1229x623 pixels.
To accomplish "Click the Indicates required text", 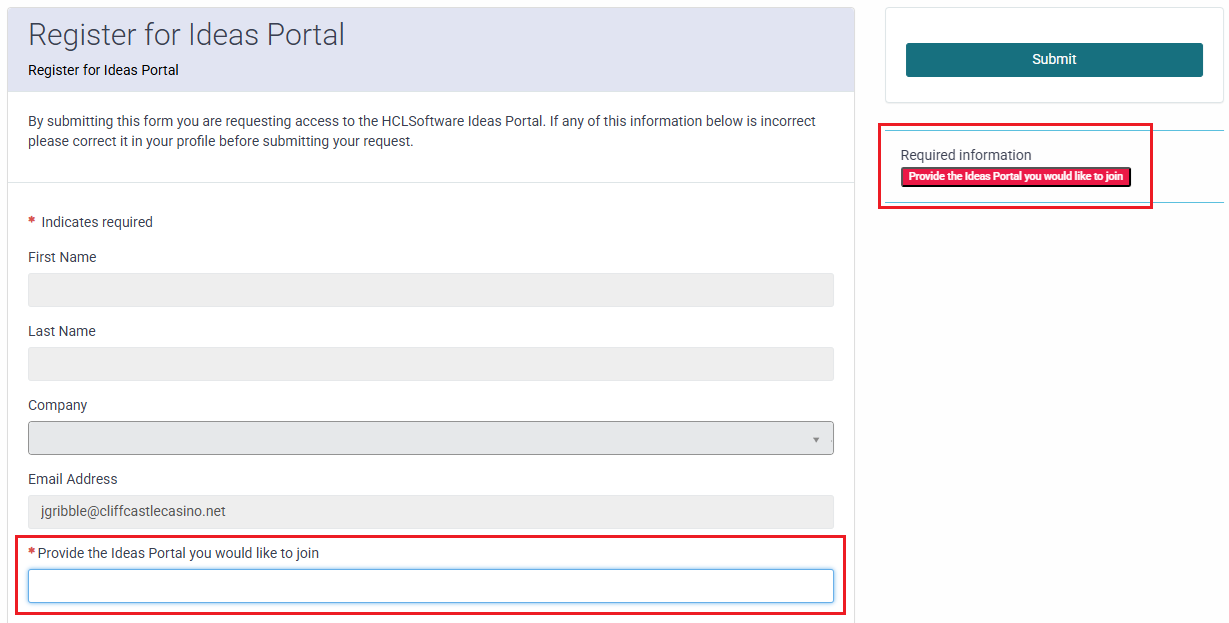I will [97, 222].
